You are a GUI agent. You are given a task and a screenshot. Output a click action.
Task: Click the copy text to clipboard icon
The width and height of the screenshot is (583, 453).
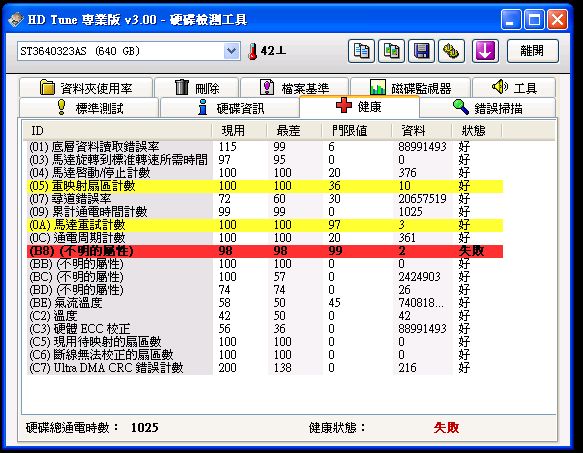click(x=361, y=51)
